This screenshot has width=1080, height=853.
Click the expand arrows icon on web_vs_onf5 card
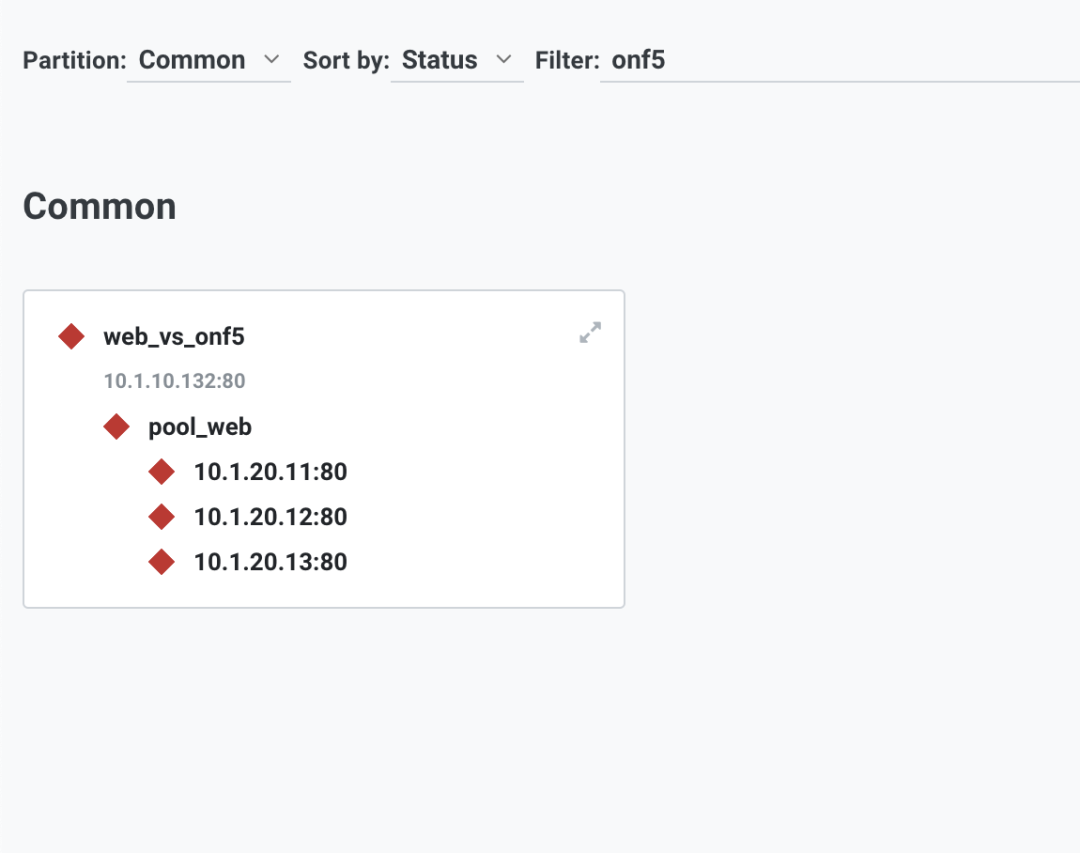click(x=590, y=333)
